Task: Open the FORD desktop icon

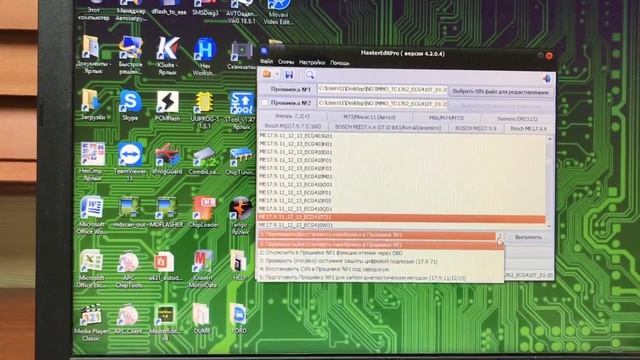Action: [239, 319]
